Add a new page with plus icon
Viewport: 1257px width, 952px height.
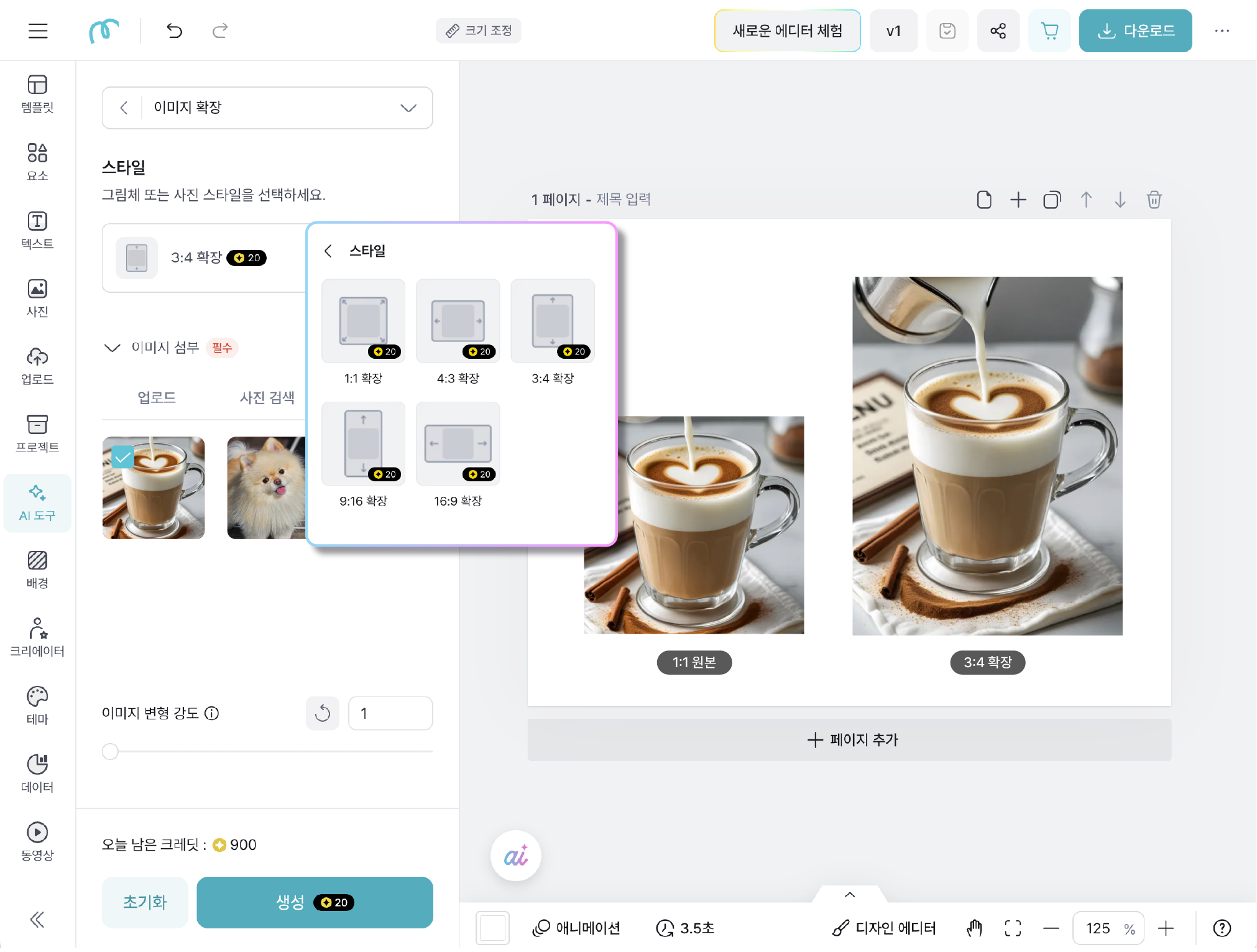click(1018, 200)
